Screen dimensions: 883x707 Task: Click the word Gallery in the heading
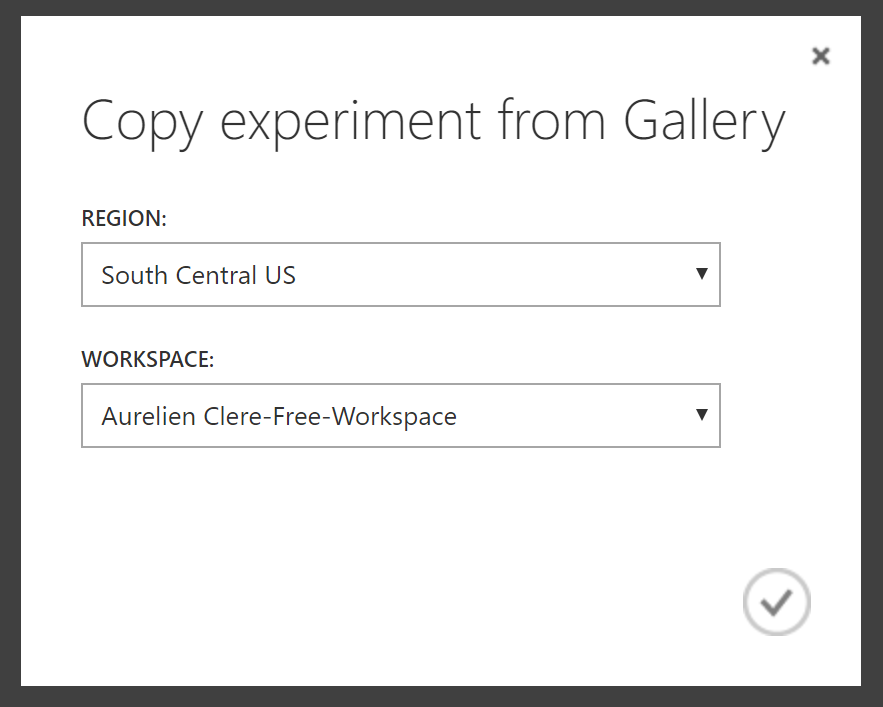pyautogui.click(x=704, y=123)
